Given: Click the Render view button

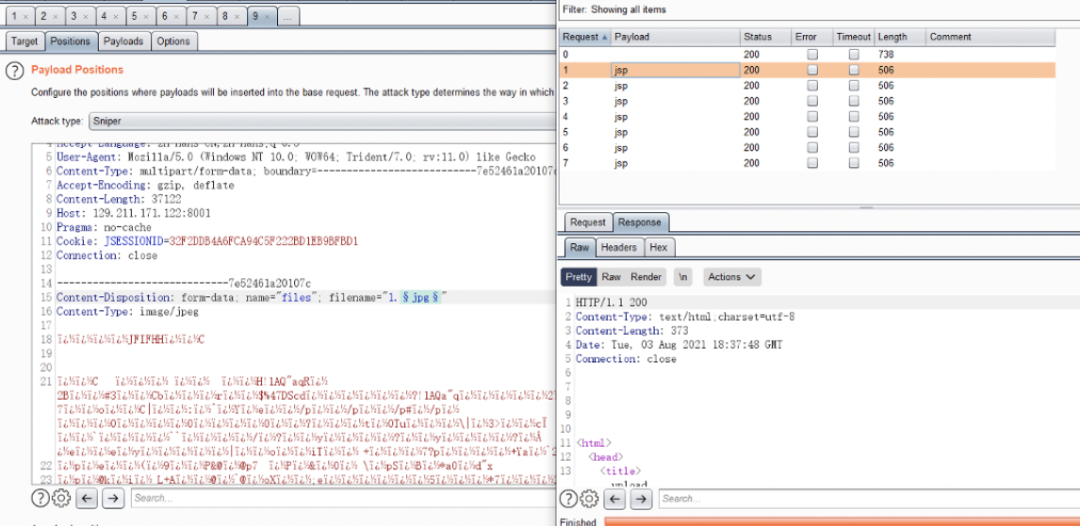Looking at the screenshot, I should tap(646, 277).
